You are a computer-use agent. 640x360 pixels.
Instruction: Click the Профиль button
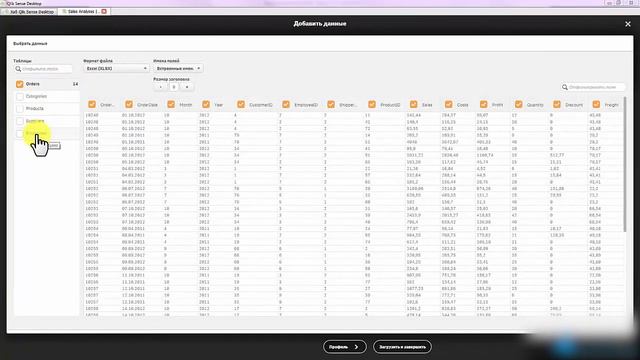345,347
